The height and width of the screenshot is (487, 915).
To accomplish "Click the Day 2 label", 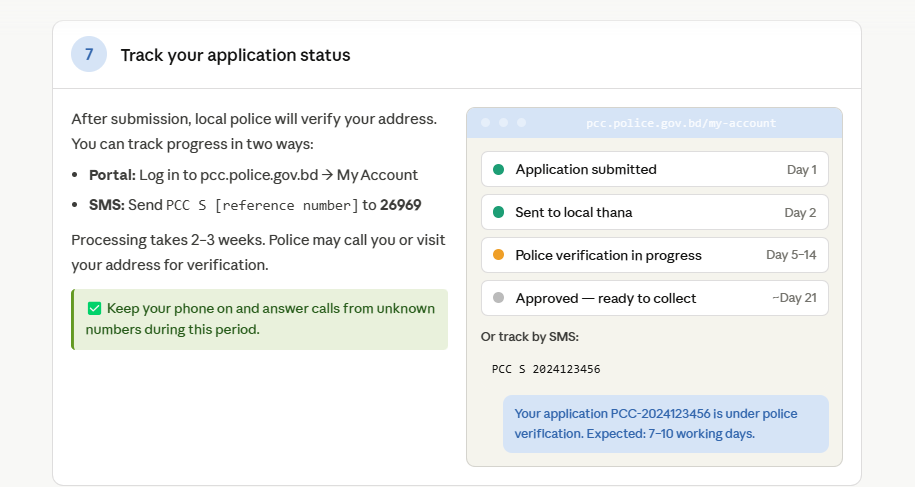I will coord(800,213).
